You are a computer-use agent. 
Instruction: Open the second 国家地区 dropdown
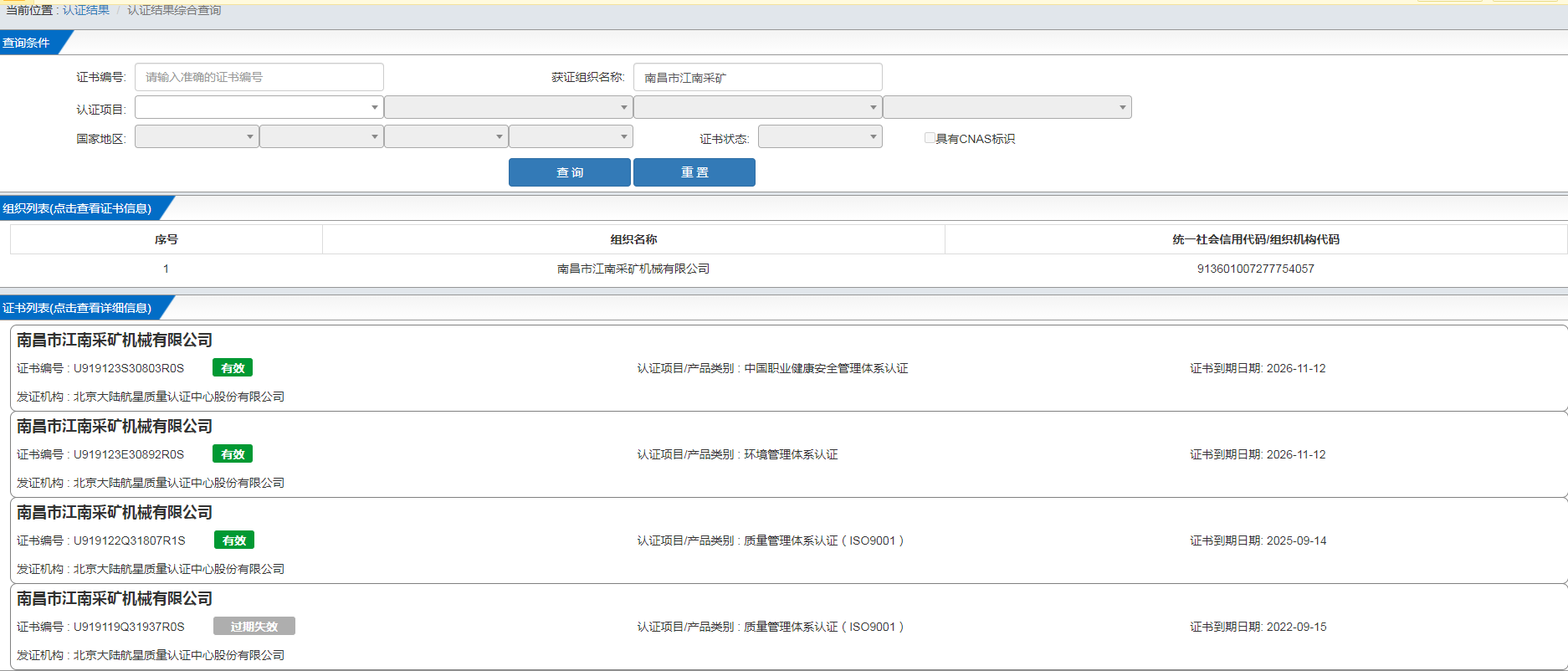(x=320, y=137)
